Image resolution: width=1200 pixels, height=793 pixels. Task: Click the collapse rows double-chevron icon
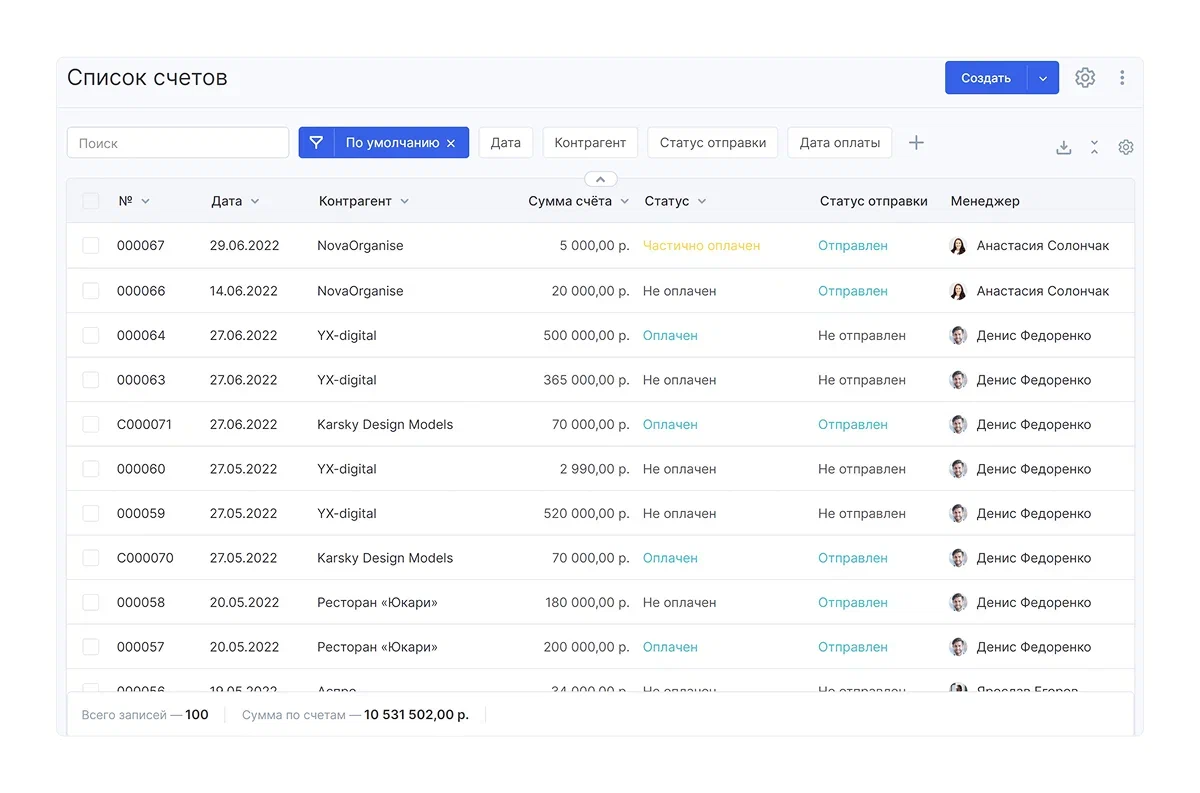click(x=1095, y=147)
